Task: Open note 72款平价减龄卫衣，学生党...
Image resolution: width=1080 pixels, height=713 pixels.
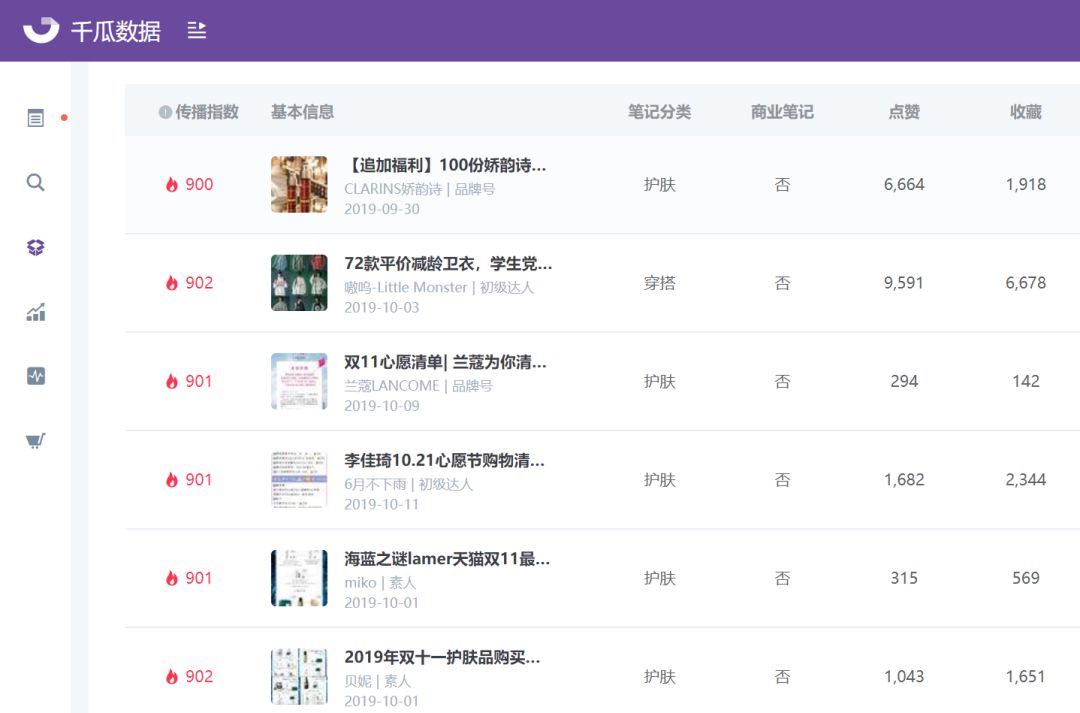Action: (x=448, y=264)
